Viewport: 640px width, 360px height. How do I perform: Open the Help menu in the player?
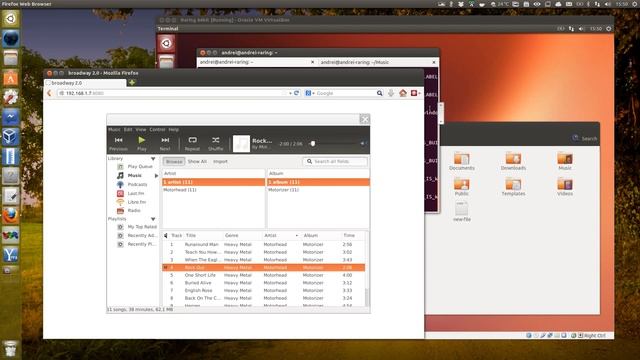tap(174, 129)
